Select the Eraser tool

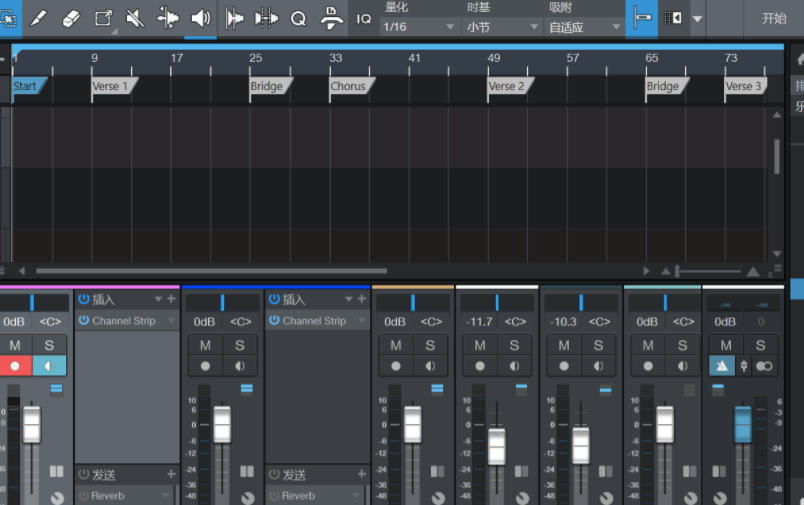71,18
